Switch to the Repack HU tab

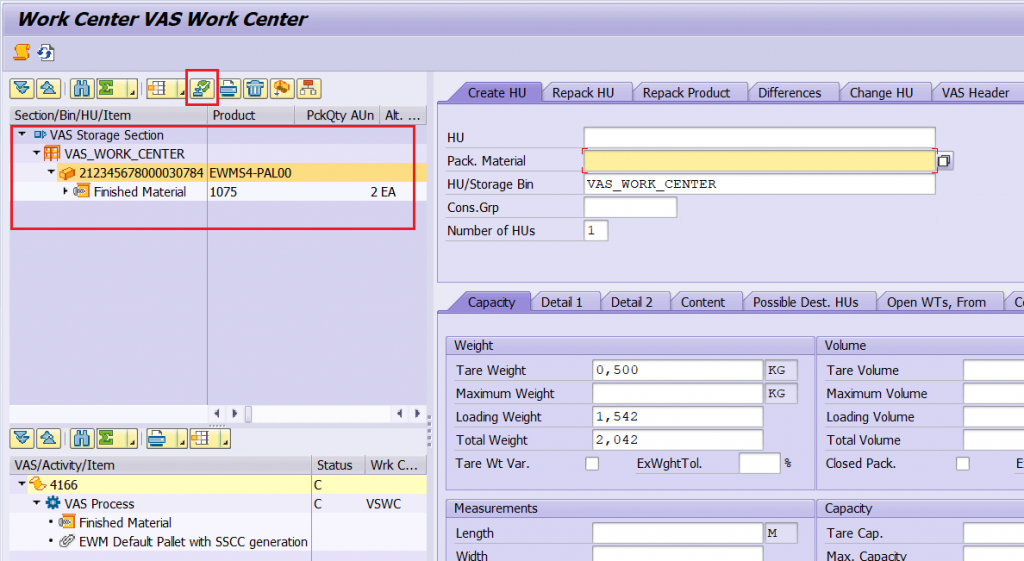point(583,93)
